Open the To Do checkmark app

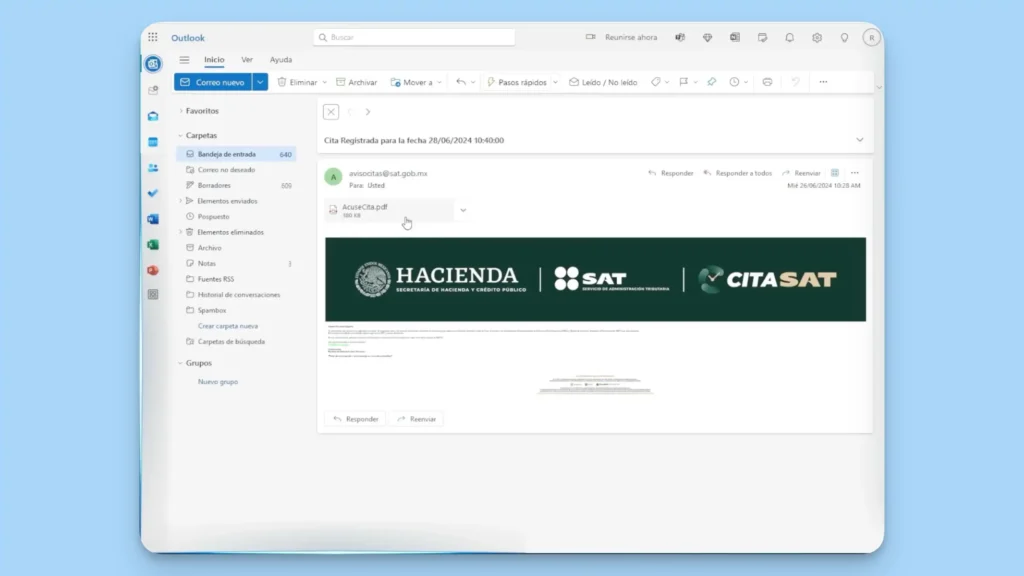tap(153, 193)
